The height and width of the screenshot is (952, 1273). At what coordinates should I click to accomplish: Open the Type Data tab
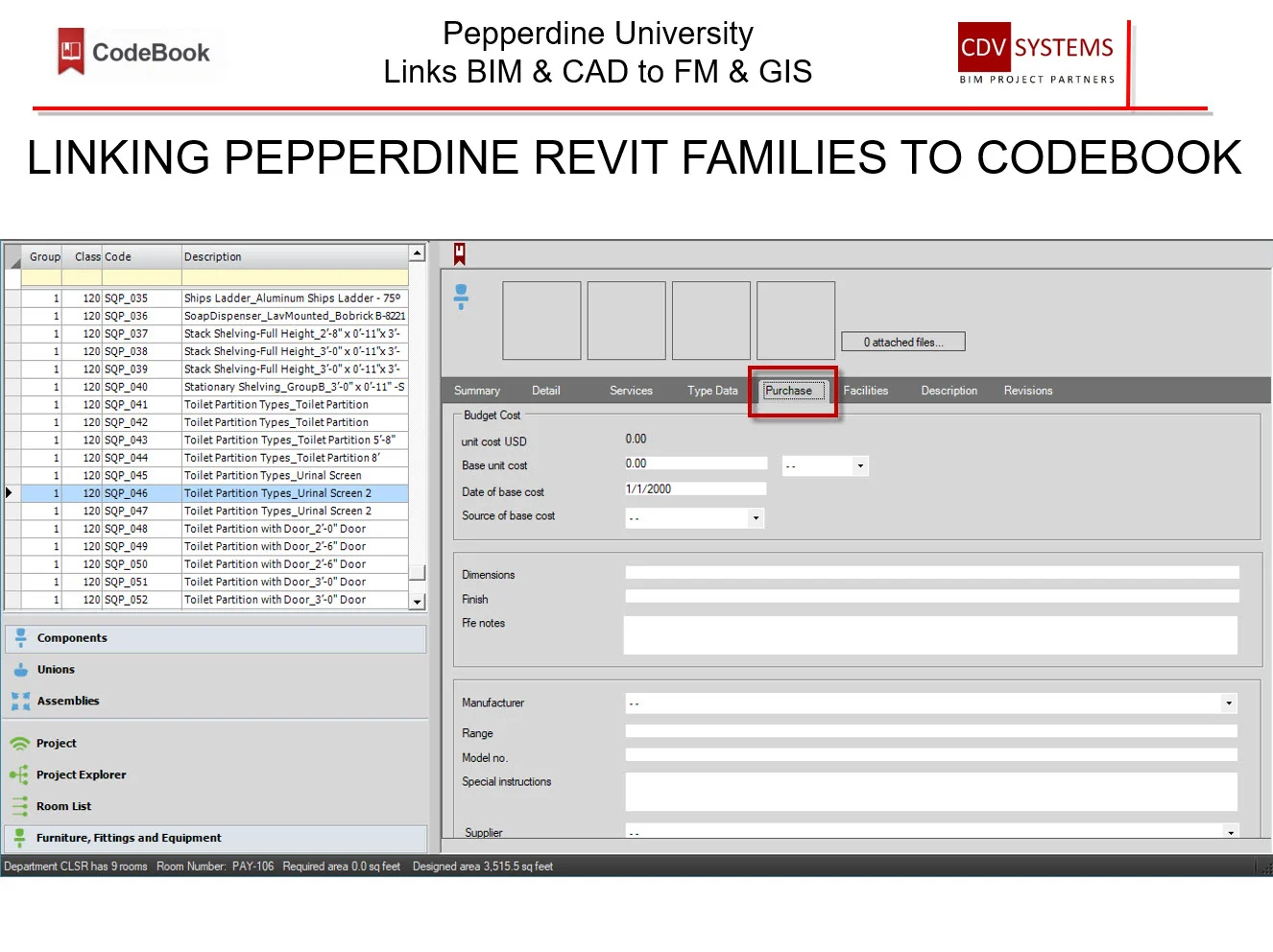point(712,391)
